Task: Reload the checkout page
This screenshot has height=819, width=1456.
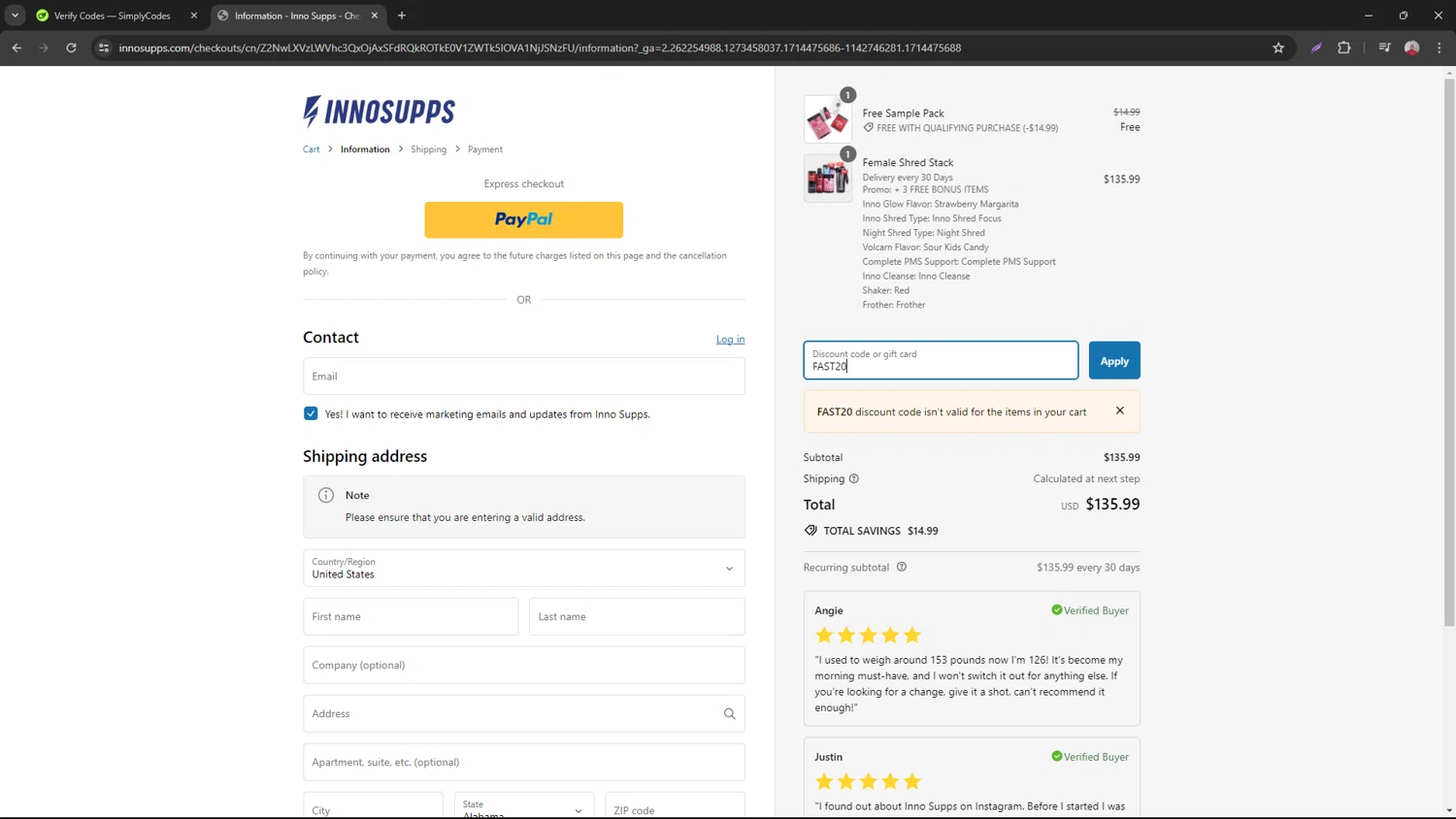Action: point(71,48)
